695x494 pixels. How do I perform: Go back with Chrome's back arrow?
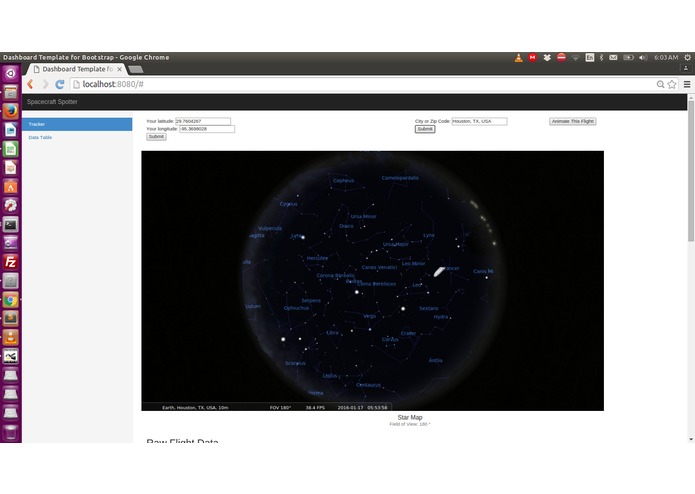[x=31, y=84]
